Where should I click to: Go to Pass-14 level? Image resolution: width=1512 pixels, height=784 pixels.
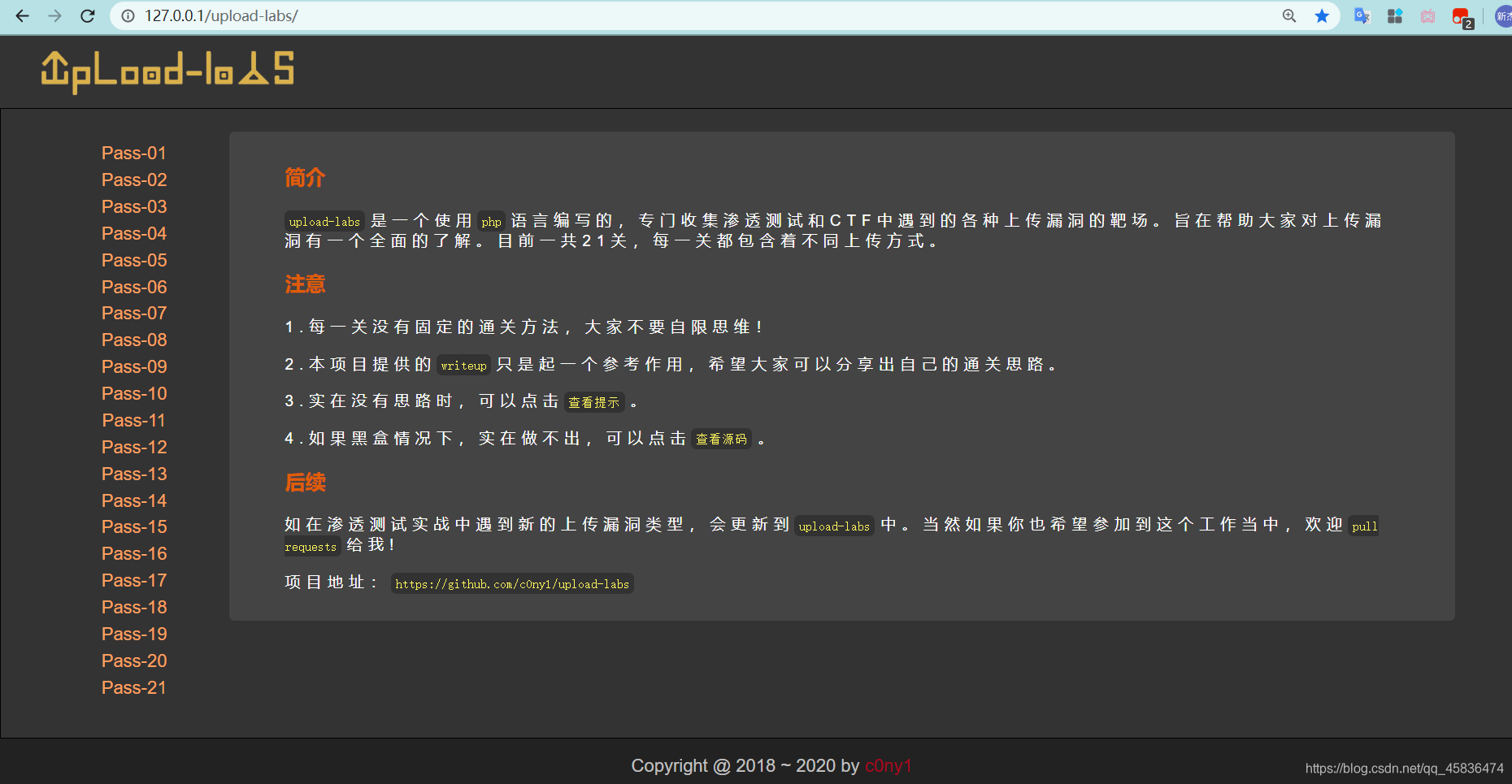(134, 500)
